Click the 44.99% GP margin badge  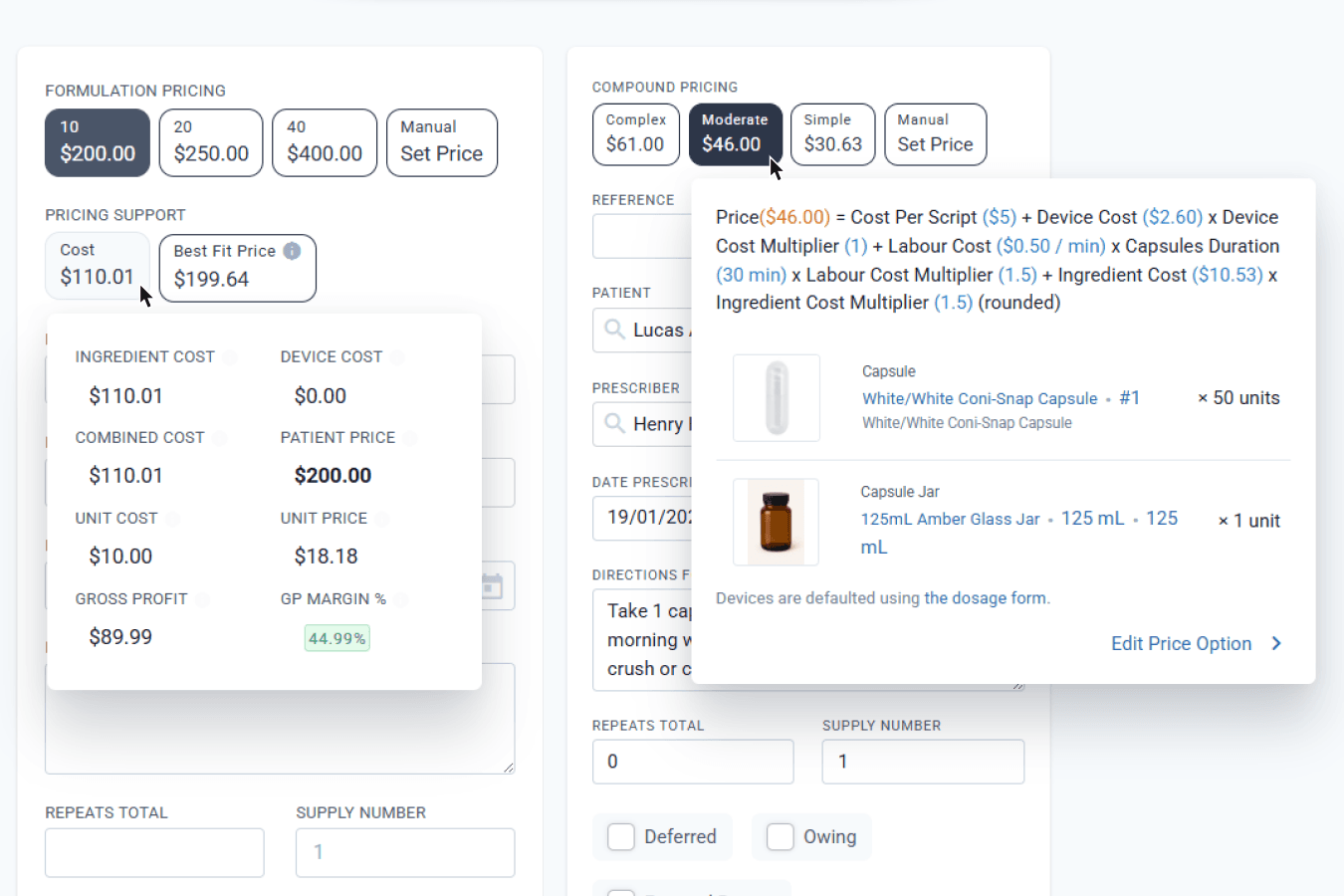click(337, 638)
